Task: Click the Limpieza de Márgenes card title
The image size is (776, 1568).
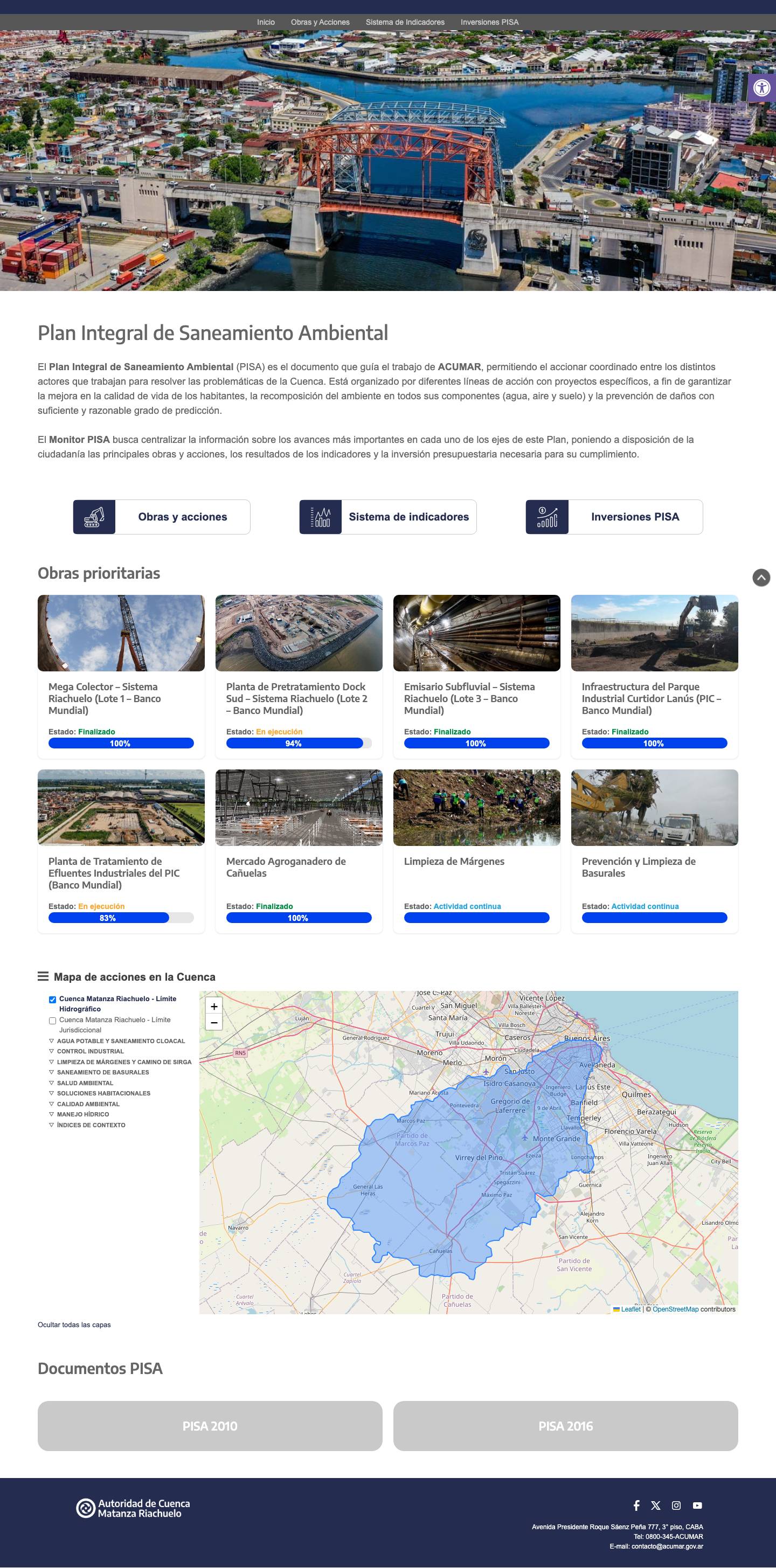Action: tap(454, 861)
